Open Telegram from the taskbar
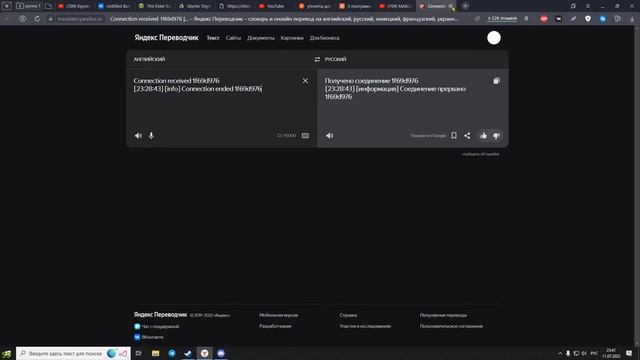640x360 pixels. pos(172,353)
